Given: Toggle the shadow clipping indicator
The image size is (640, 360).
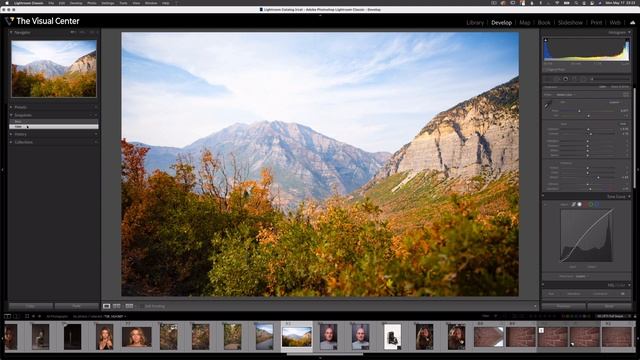Looking at the screenshot, I should tap(546, 40).
